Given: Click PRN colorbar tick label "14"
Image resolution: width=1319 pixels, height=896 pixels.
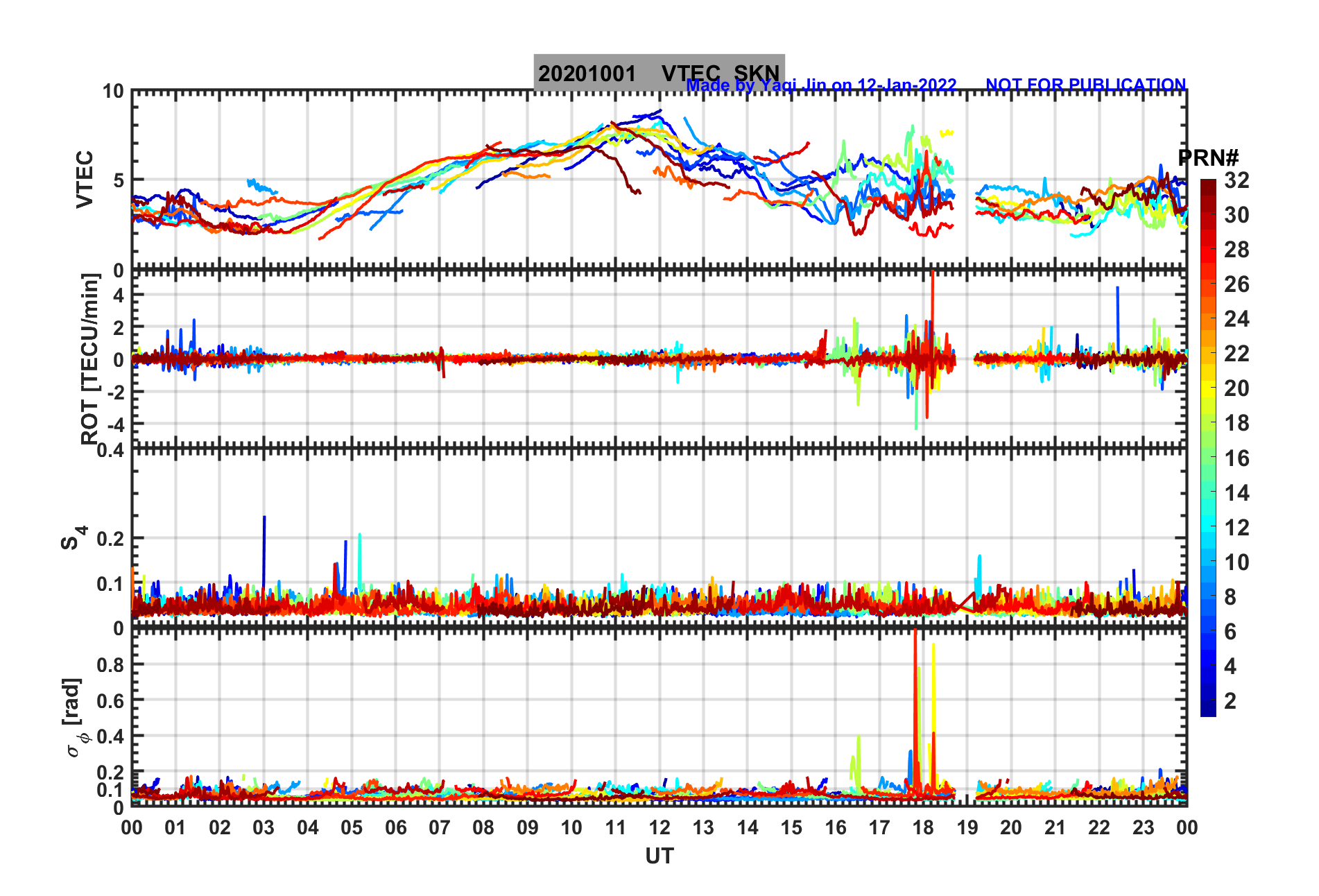Looking at the screenshot, I should pyautogui.click(x=1236, y=493).
